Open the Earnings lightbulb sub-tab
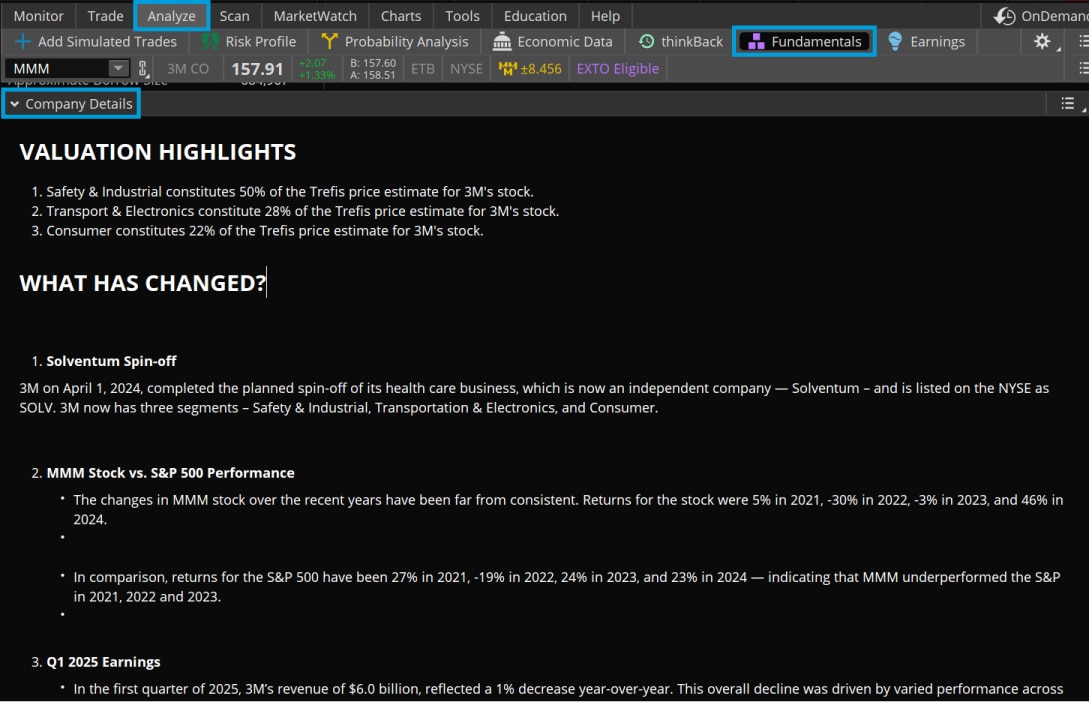The height and width of the screenshot is (702, 1089). (926, 42)
